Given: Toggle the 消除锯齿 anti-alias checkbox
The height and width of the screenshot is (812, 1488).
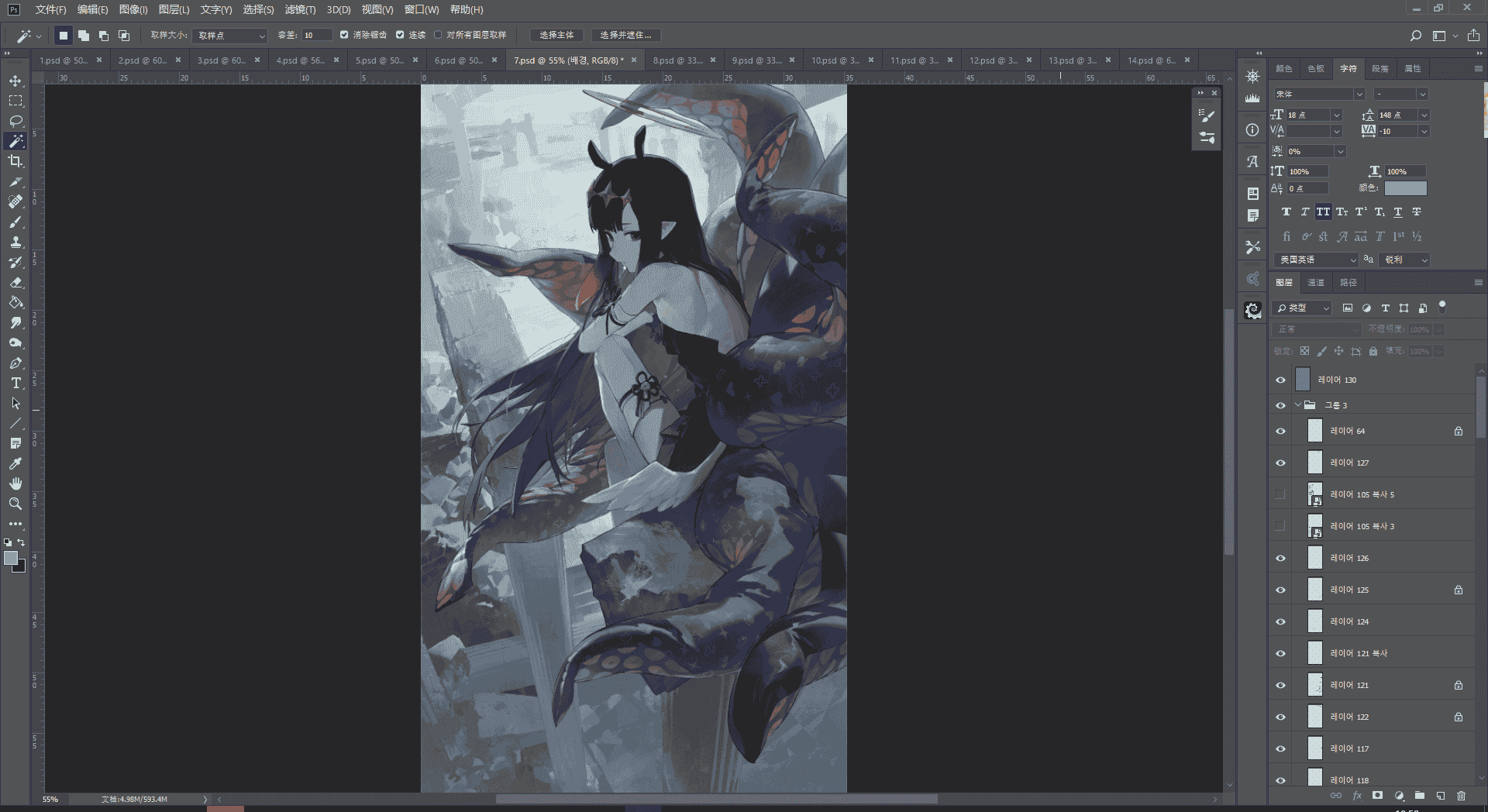Looking at the screenshot, I should 344,35.
